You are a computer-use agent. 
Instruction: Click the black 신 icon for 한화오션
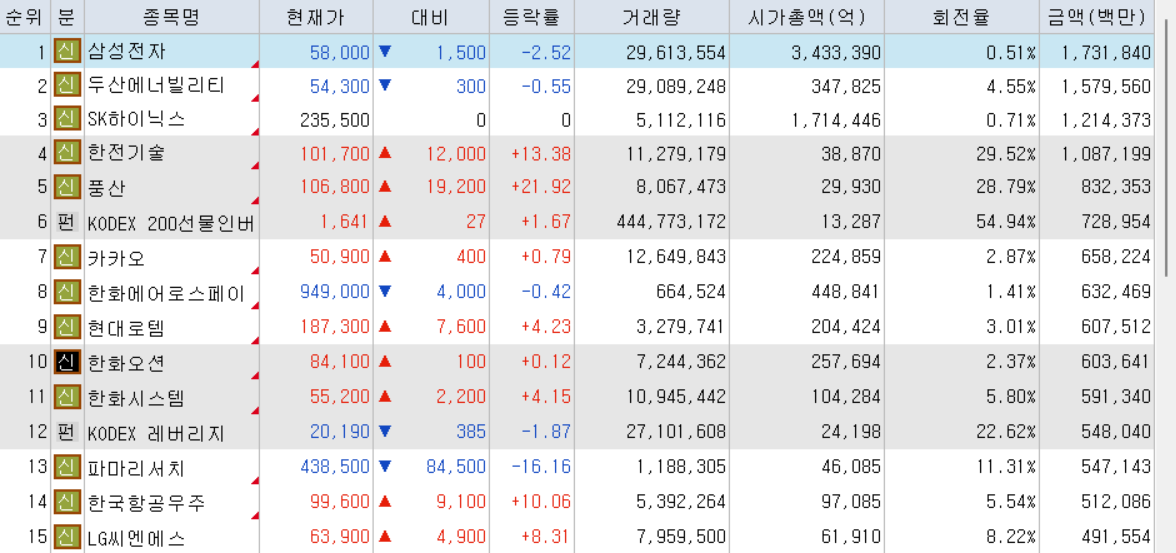pos(68,362)
